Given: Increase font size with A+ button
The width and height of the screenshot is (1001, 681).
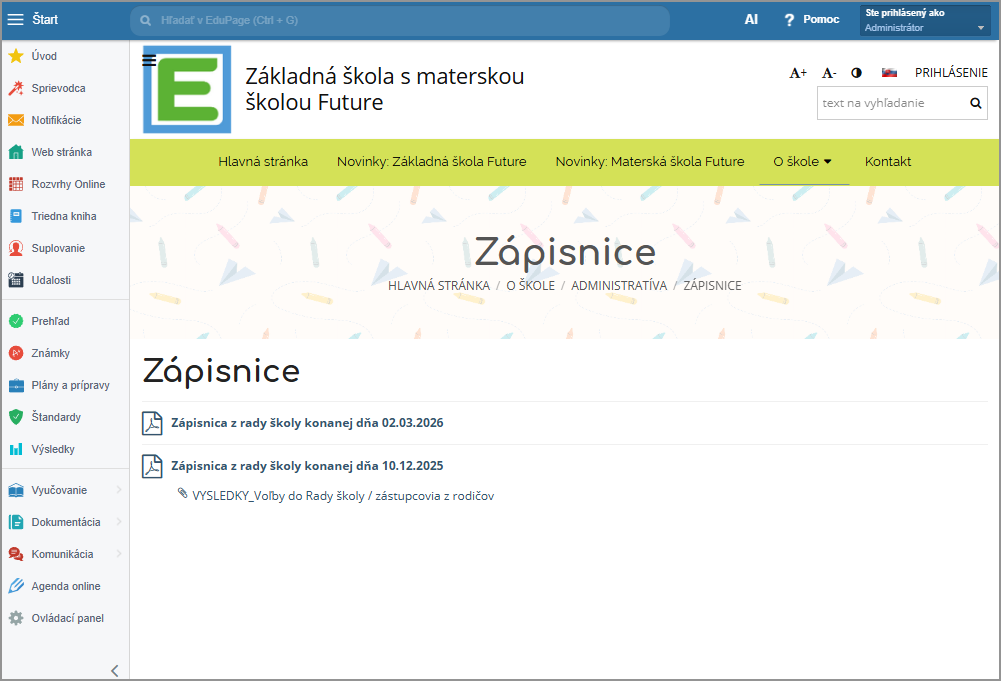Looking at the screenshot, I should point(798,73).
